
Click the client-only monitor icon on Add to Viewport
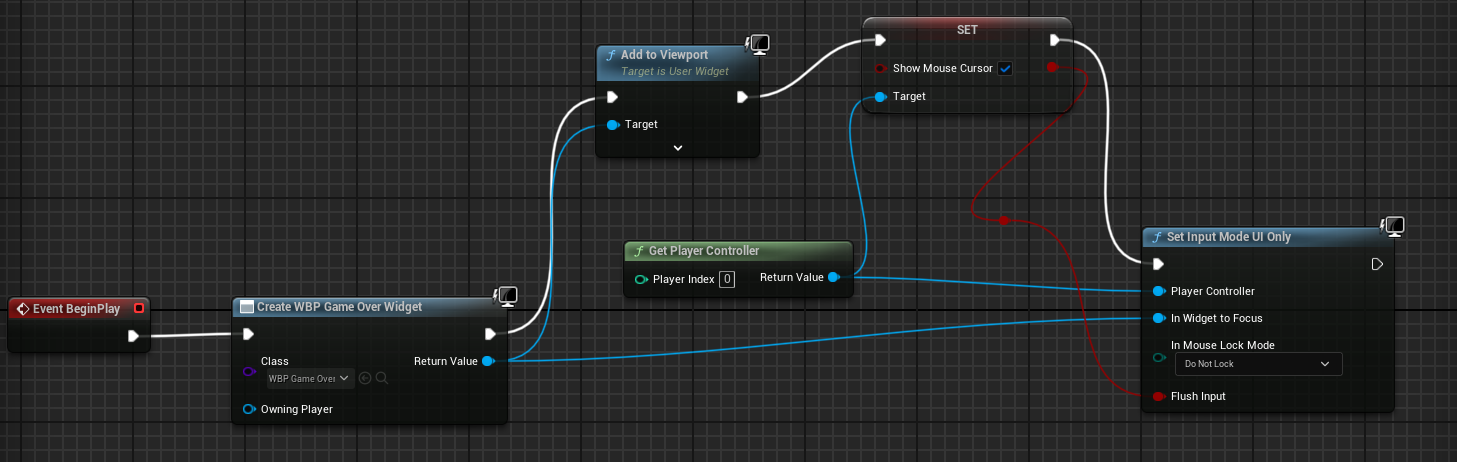point(759,43)
